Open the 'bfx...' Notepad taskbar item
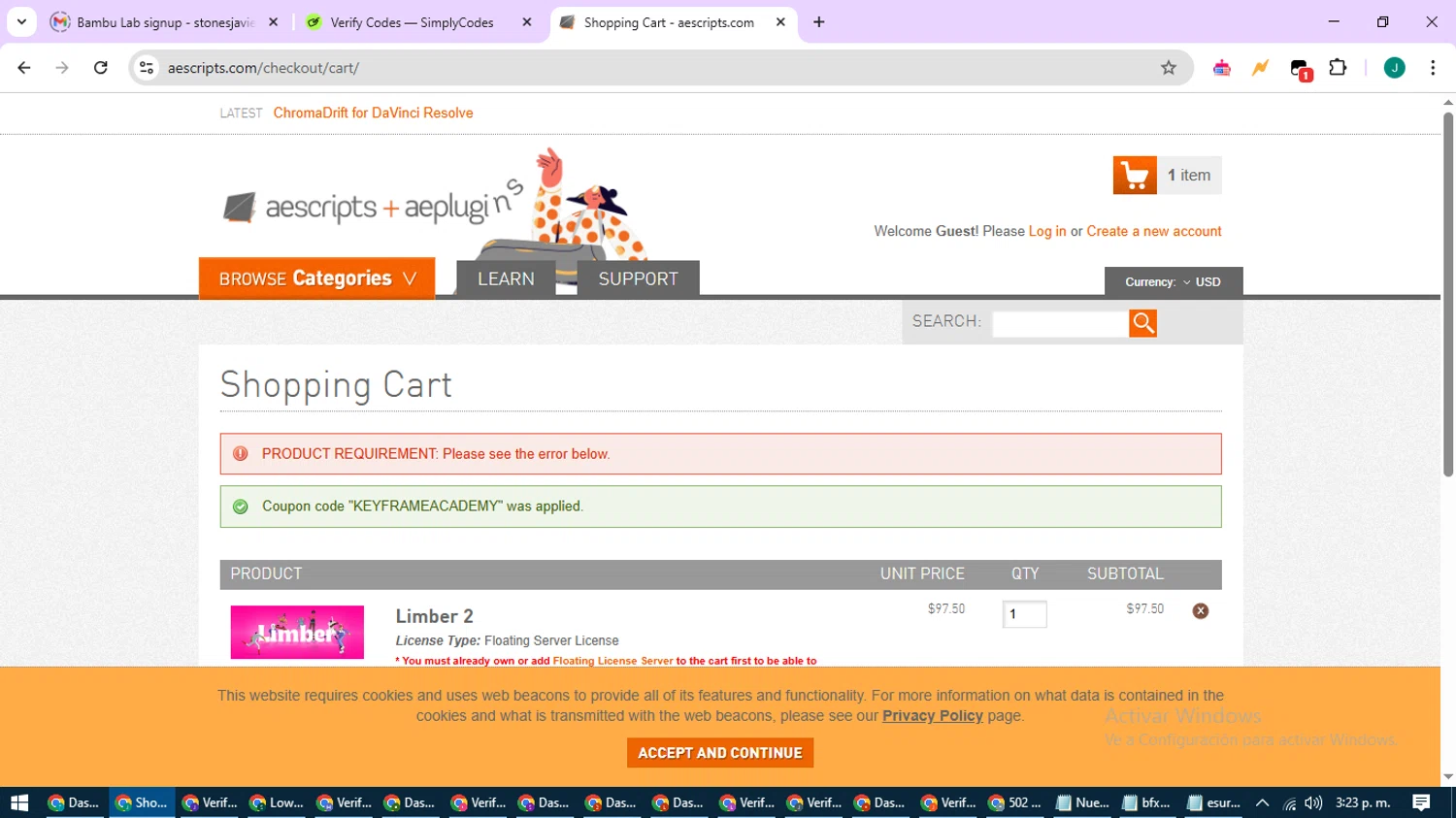 [x=1147, y=802]
